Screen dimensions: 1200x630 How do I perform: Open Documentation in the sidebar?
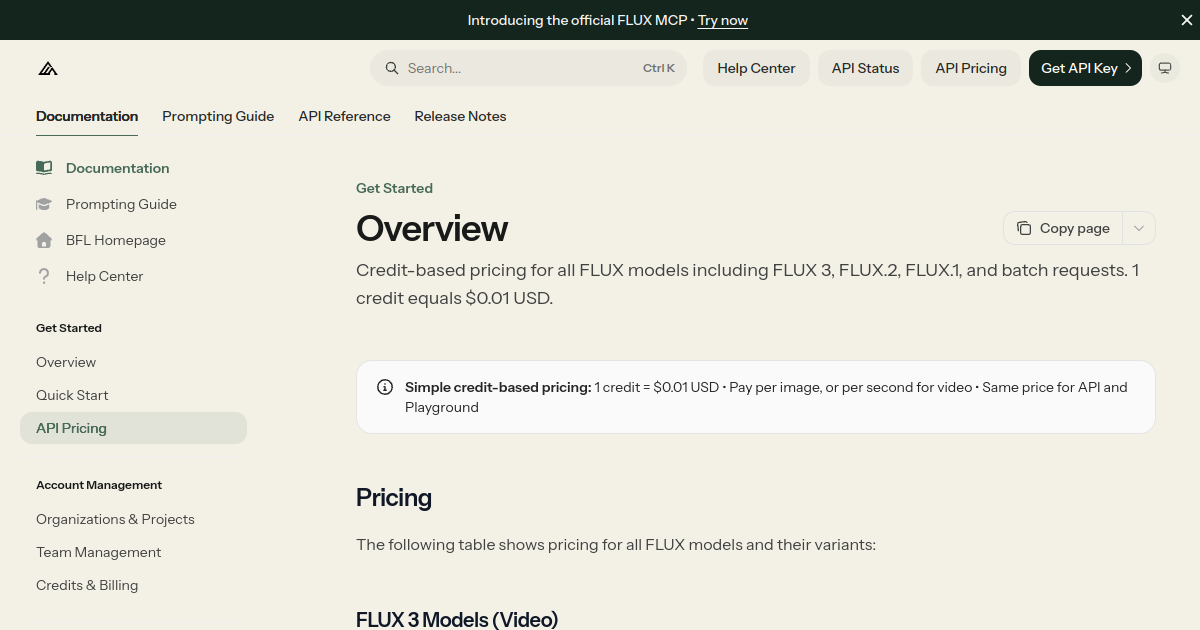[x=118, y=168]
